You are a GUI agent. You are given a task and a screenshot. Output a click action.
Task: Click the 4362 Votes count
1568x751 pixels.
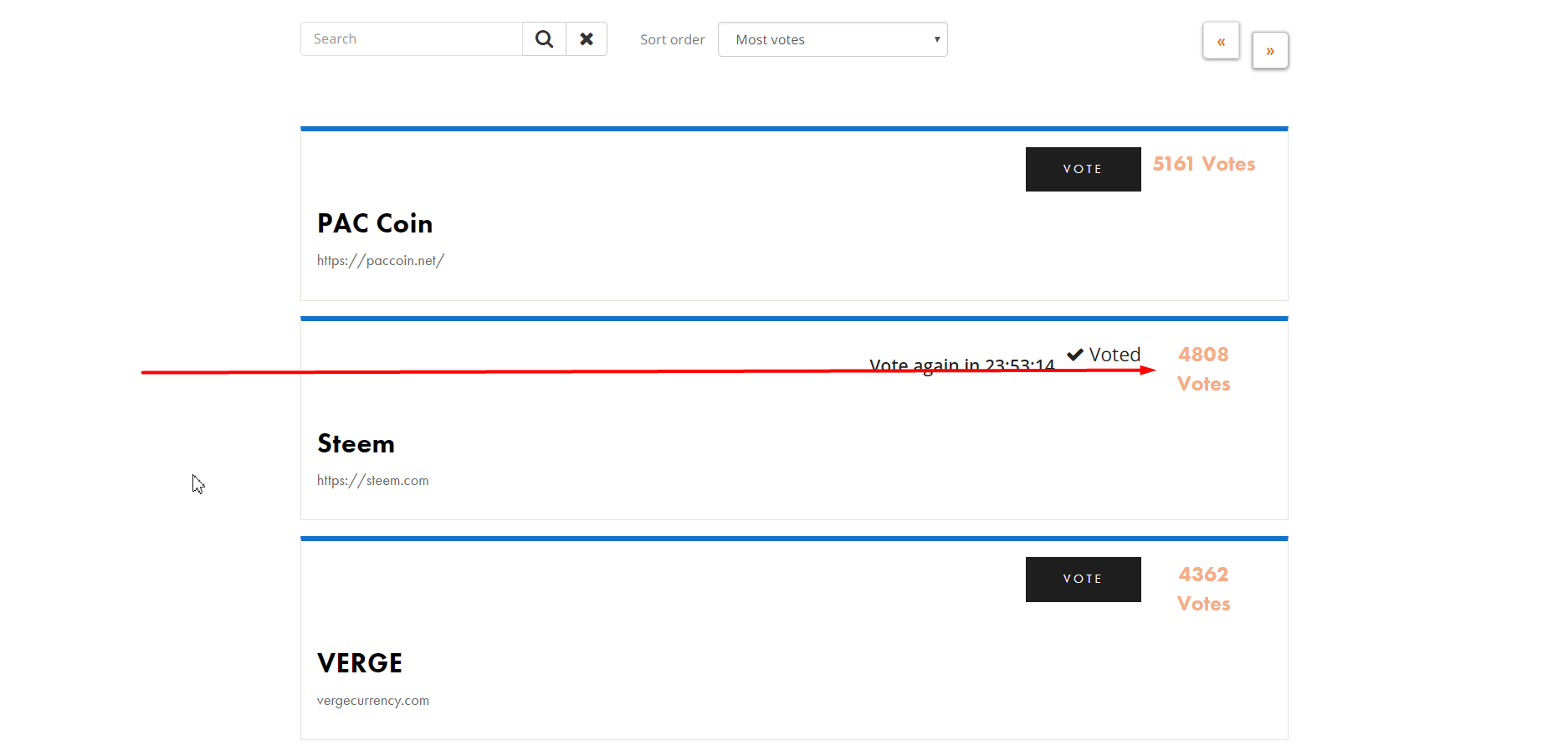[1204, 589]
